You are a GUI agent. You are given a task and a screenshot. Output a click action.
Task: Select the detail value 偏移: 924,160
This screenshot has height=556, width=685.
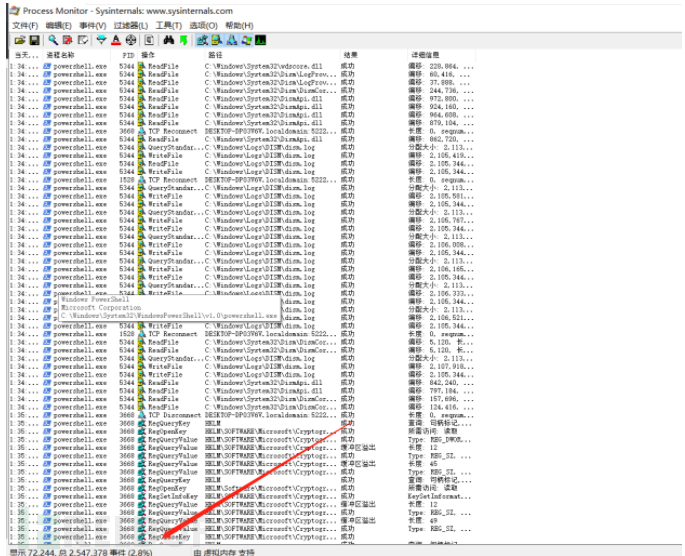440,107
